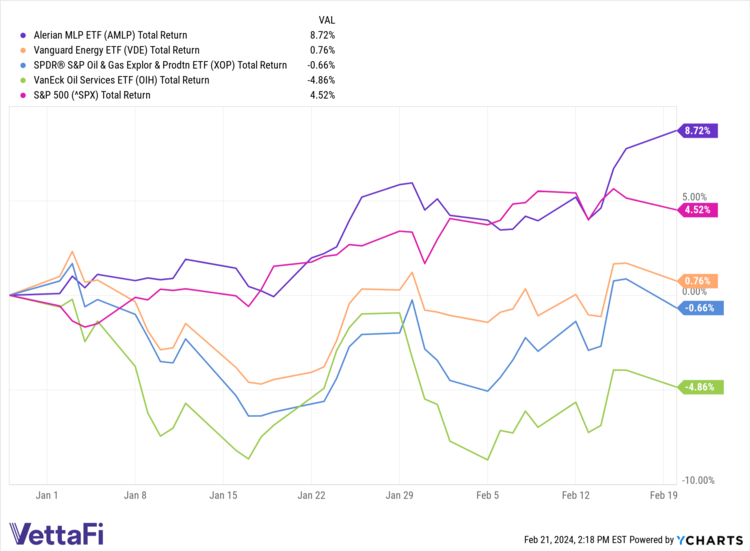Image resolution: width=750 pixels, height=551 pixels.
Task: Click the pink 4.52% end value tag
Action: [x=698, y=210]
